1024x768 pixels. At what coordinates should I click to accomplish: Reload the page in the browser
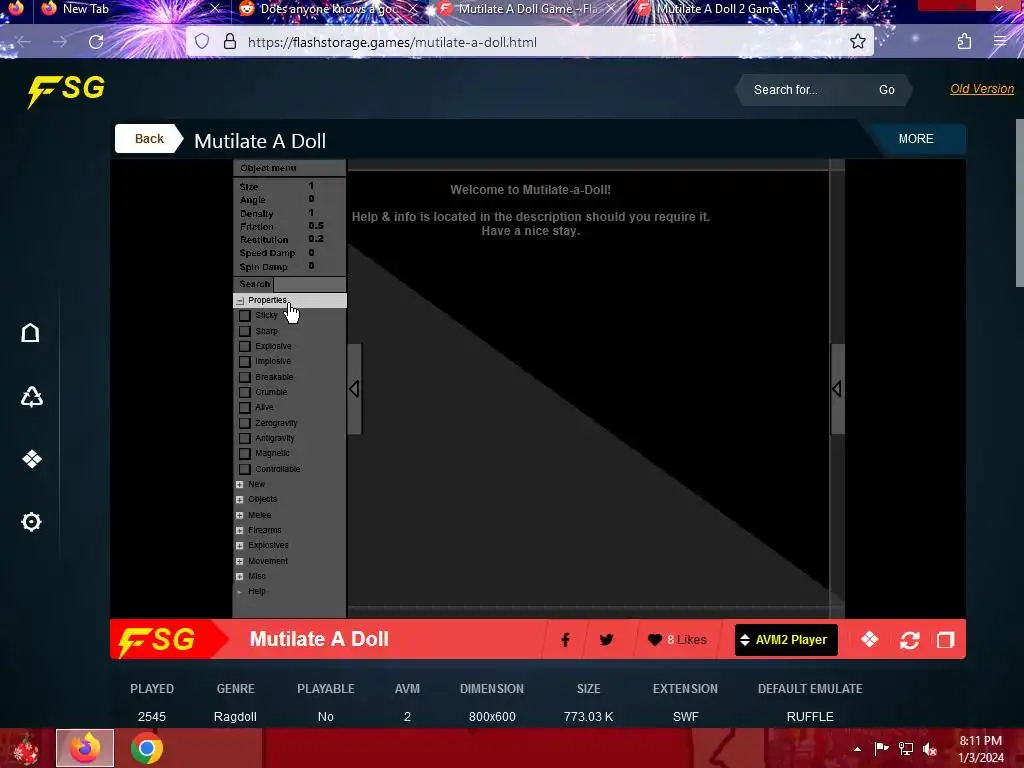96,42
